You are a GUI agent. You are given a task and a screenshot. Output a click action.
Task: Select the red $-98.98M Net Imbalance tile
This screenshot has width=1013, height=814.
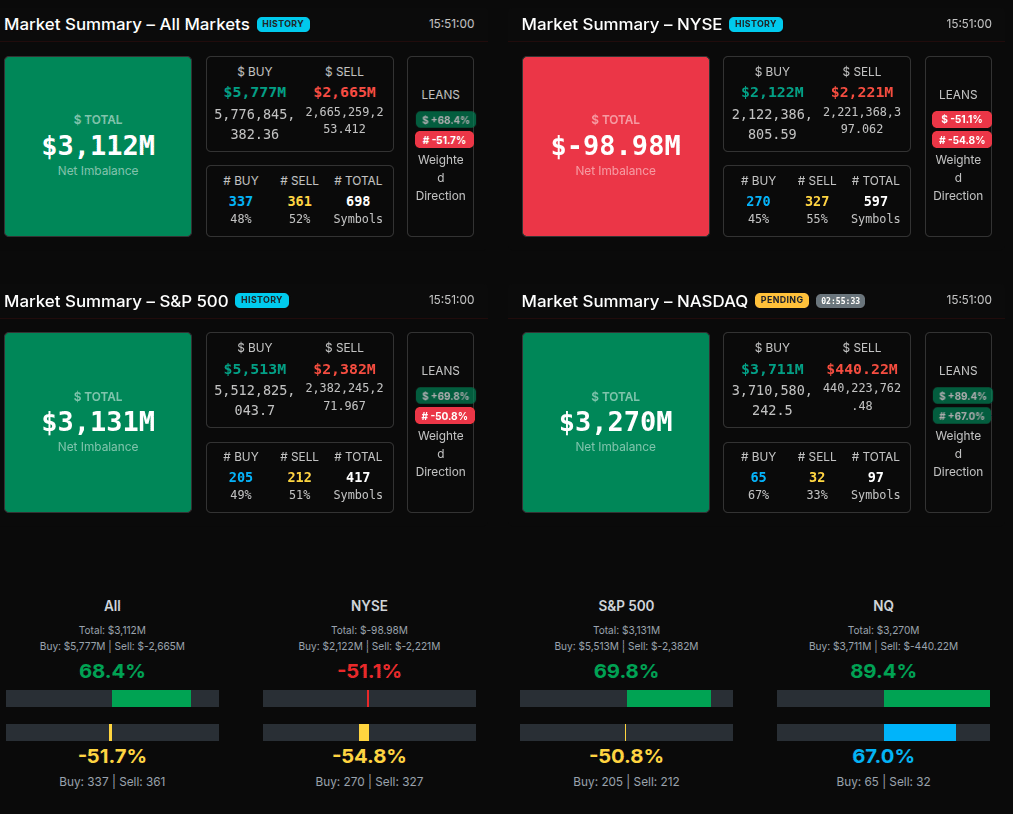pos(615,146)
